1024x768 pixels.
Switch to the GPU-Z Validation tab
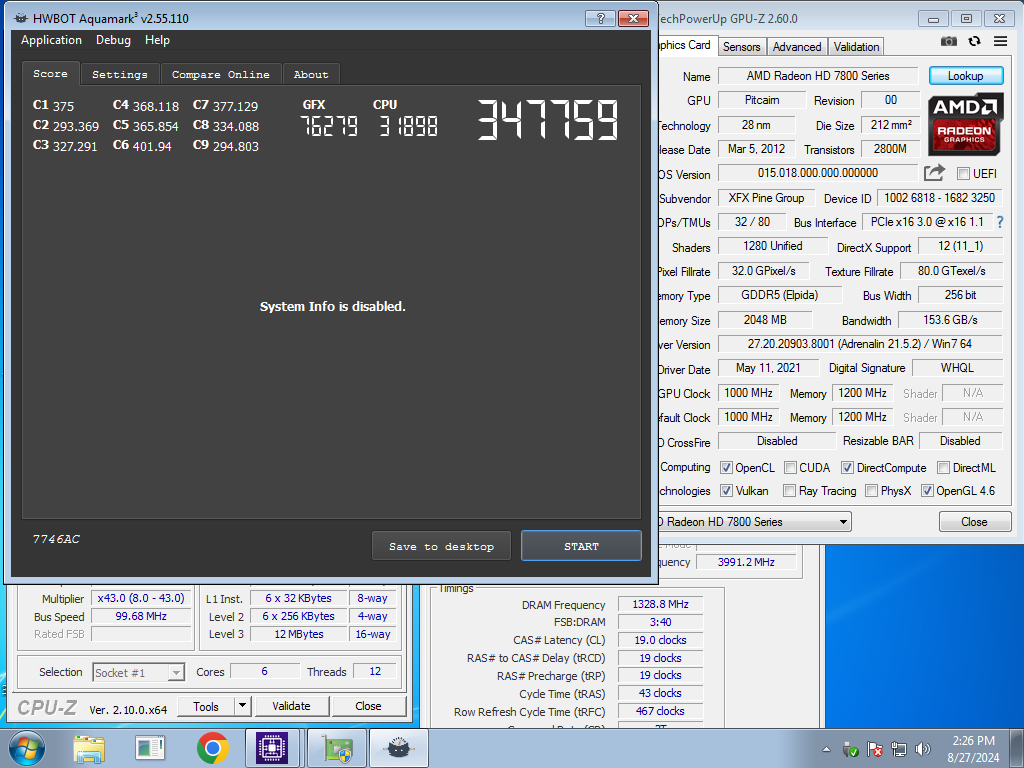click(856, 47)
